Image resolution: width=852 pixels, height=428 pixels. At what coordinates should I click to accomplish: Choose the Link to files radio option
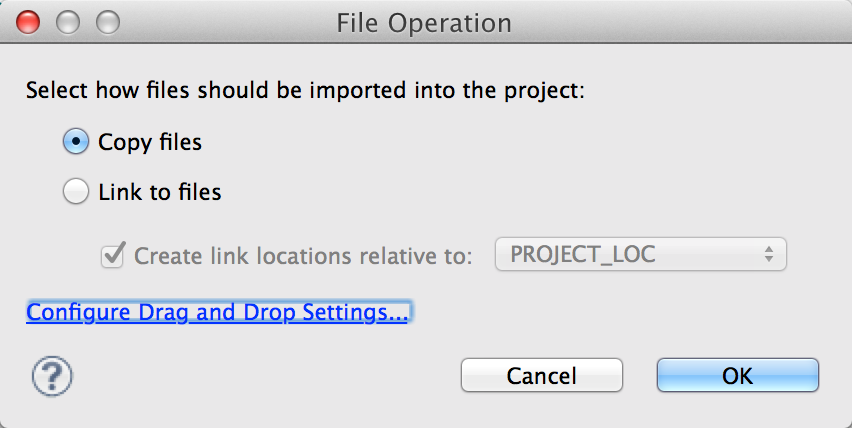point(76,192)
